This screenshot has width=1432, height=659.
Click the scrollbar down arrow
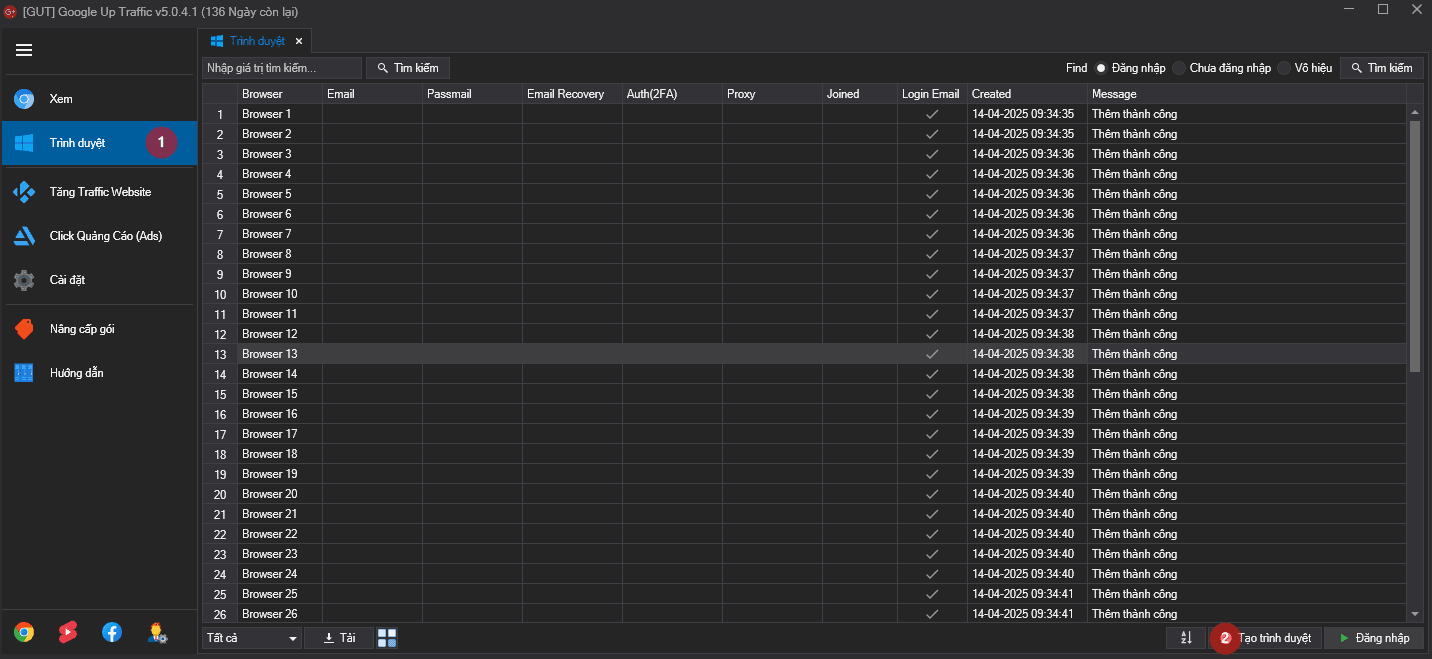(1414, 614)
